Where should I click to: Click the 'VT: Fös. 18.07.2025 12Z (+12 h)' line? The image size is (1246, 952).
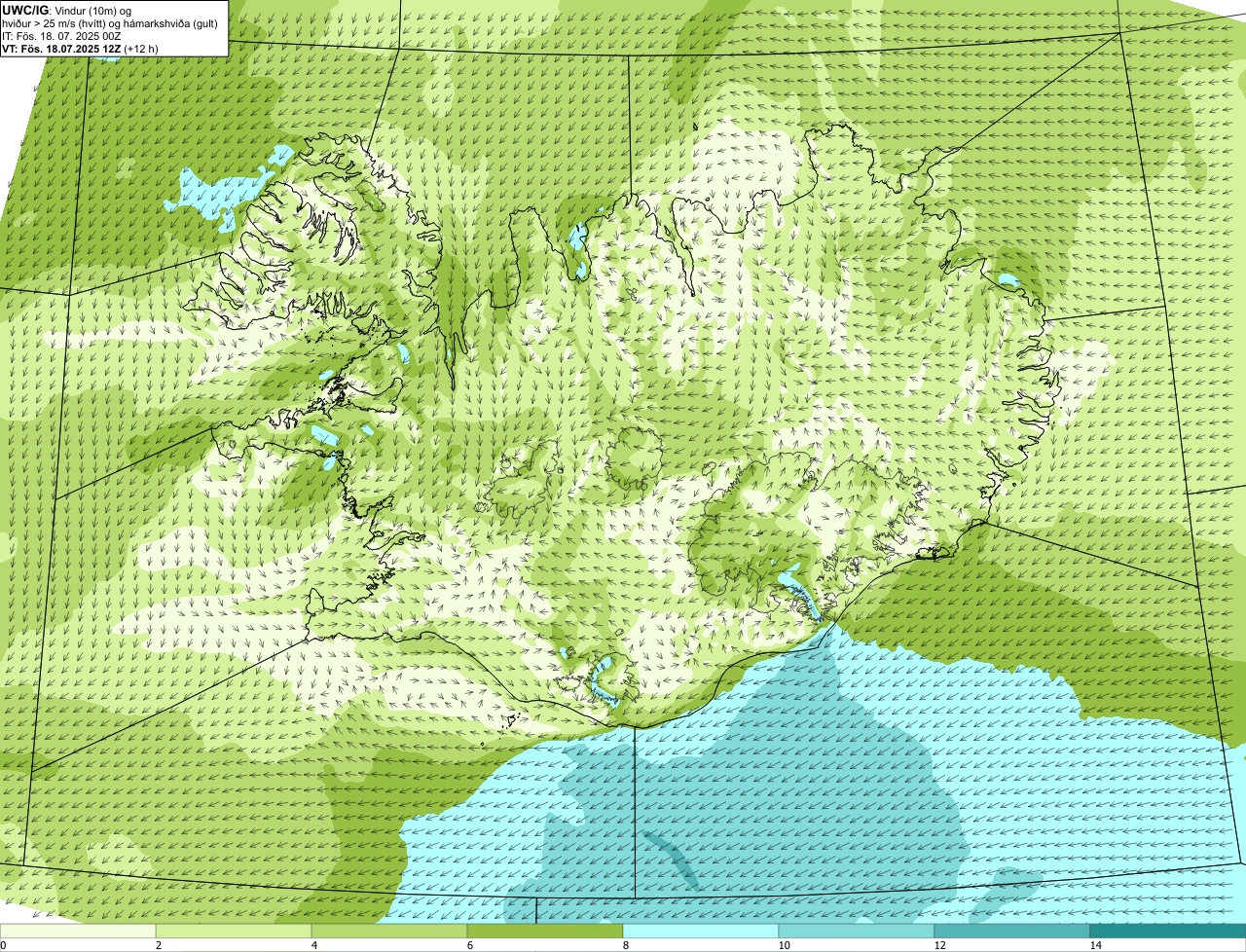tap(80, 48)
